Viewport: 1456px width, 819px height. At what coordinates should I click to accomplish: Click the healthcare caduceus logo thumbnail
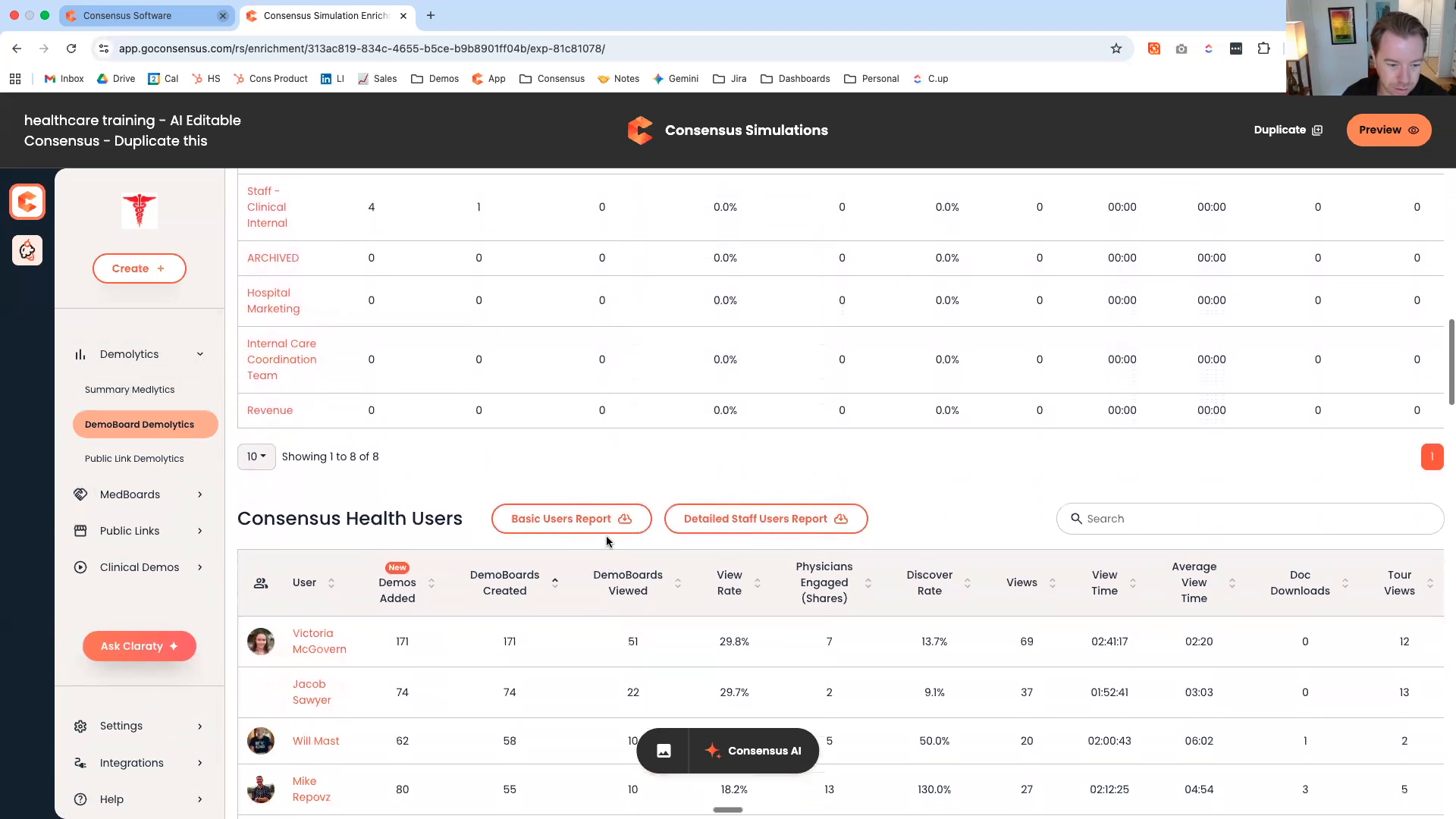pos(140,211)
